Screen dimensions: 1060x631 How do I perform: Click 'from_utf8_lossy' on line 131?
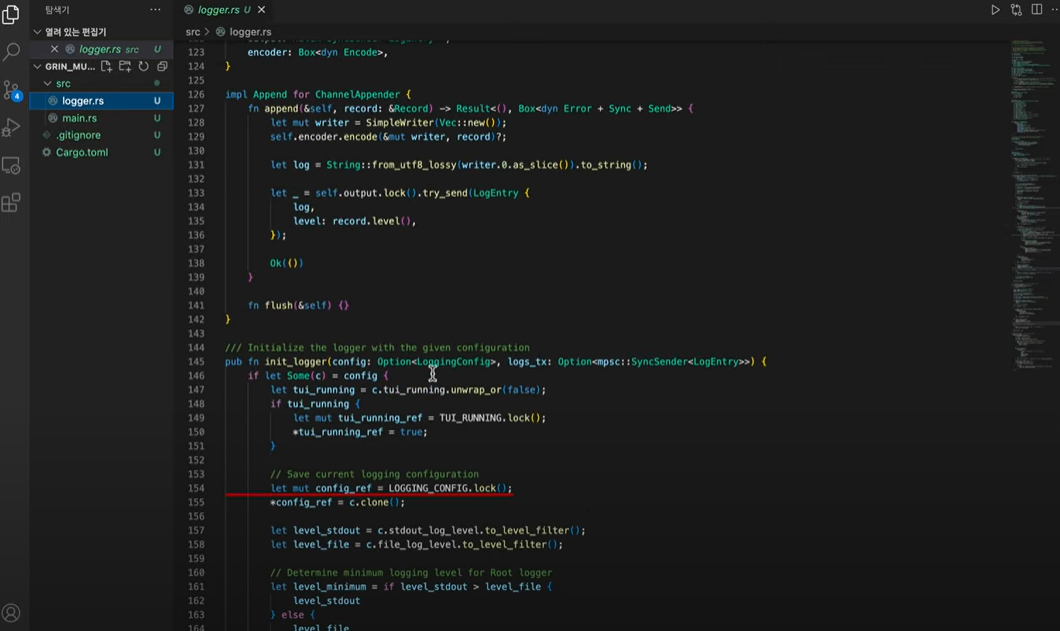(414, 165)
